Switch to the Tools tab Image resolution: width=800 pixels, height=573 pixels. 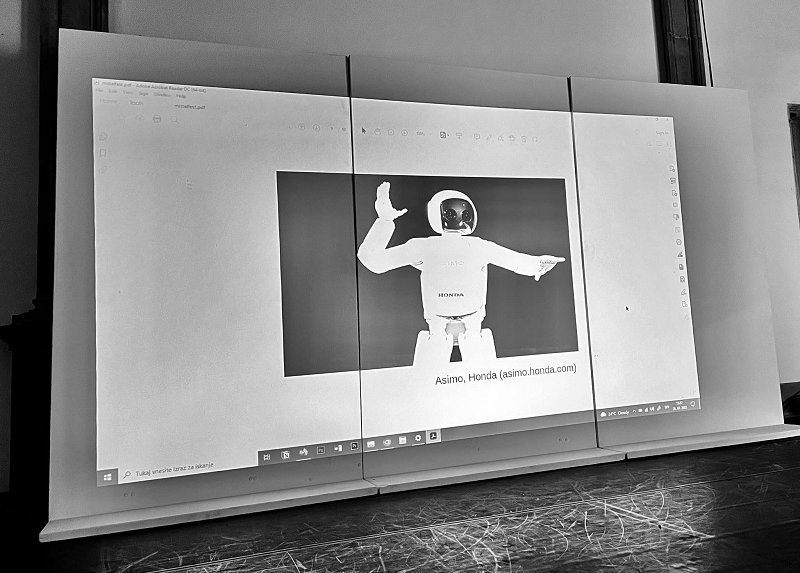(136, 103)
